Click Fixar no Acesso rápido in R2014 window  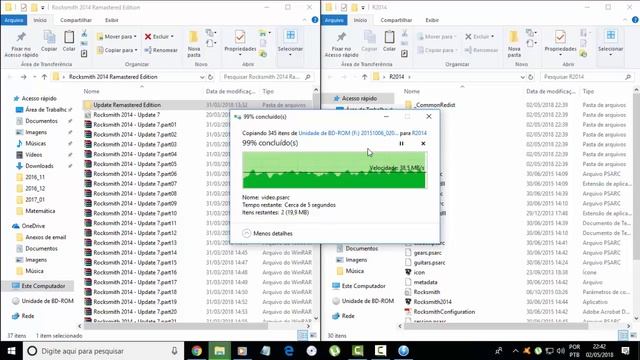click(x=342, y=44)
